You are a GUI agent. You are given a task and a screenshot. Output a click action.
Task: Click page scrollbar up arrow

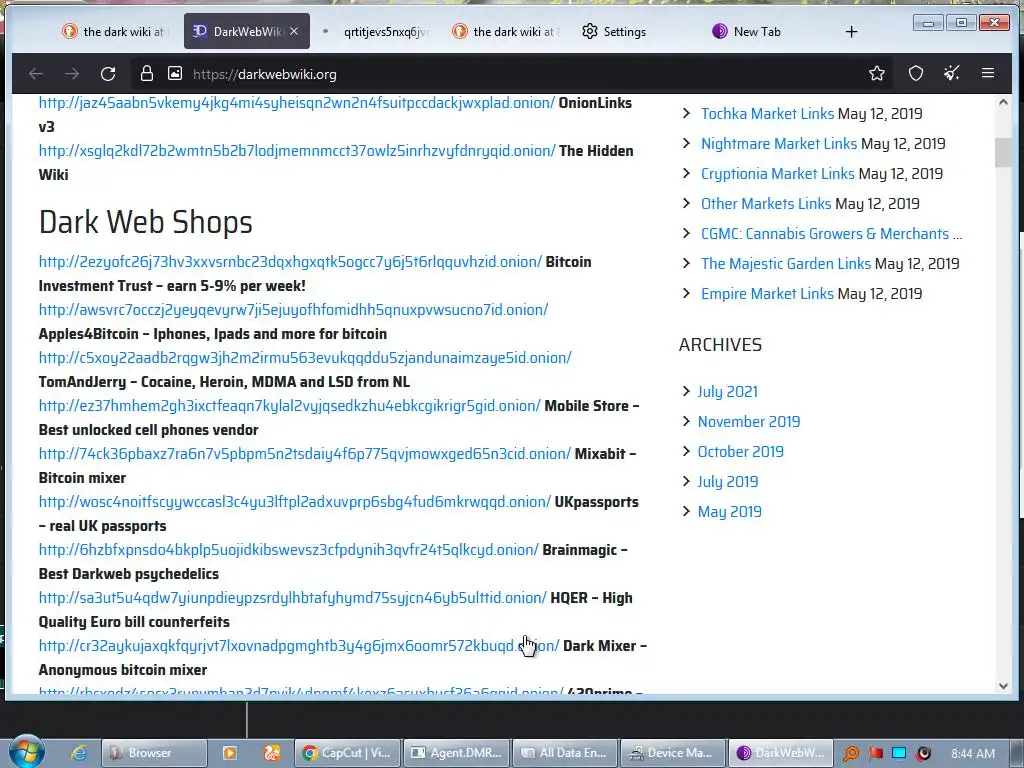[1003, 103]
